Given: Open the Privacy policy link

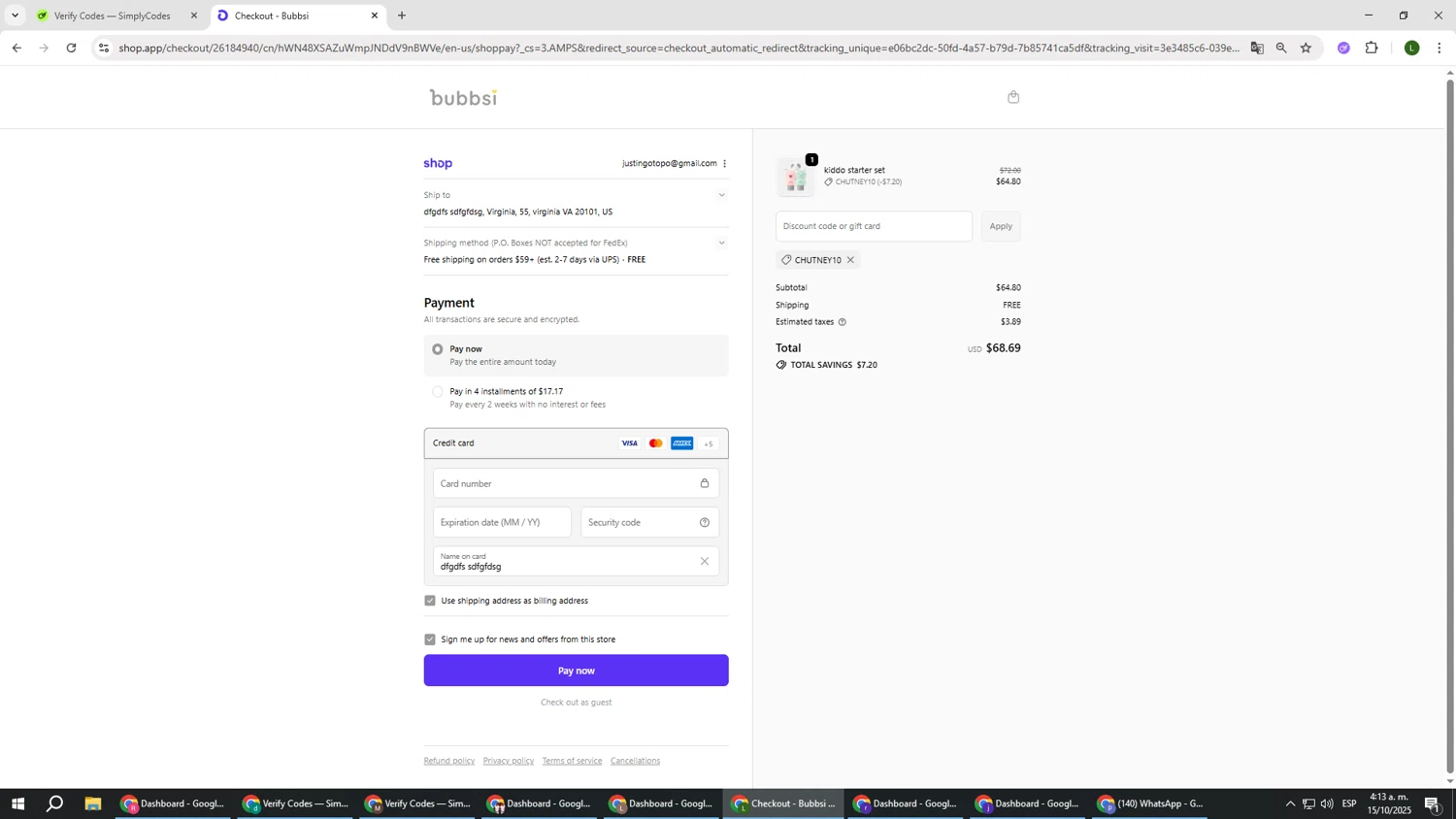Looking at the screenshot, I should click(x=509, y=761).
